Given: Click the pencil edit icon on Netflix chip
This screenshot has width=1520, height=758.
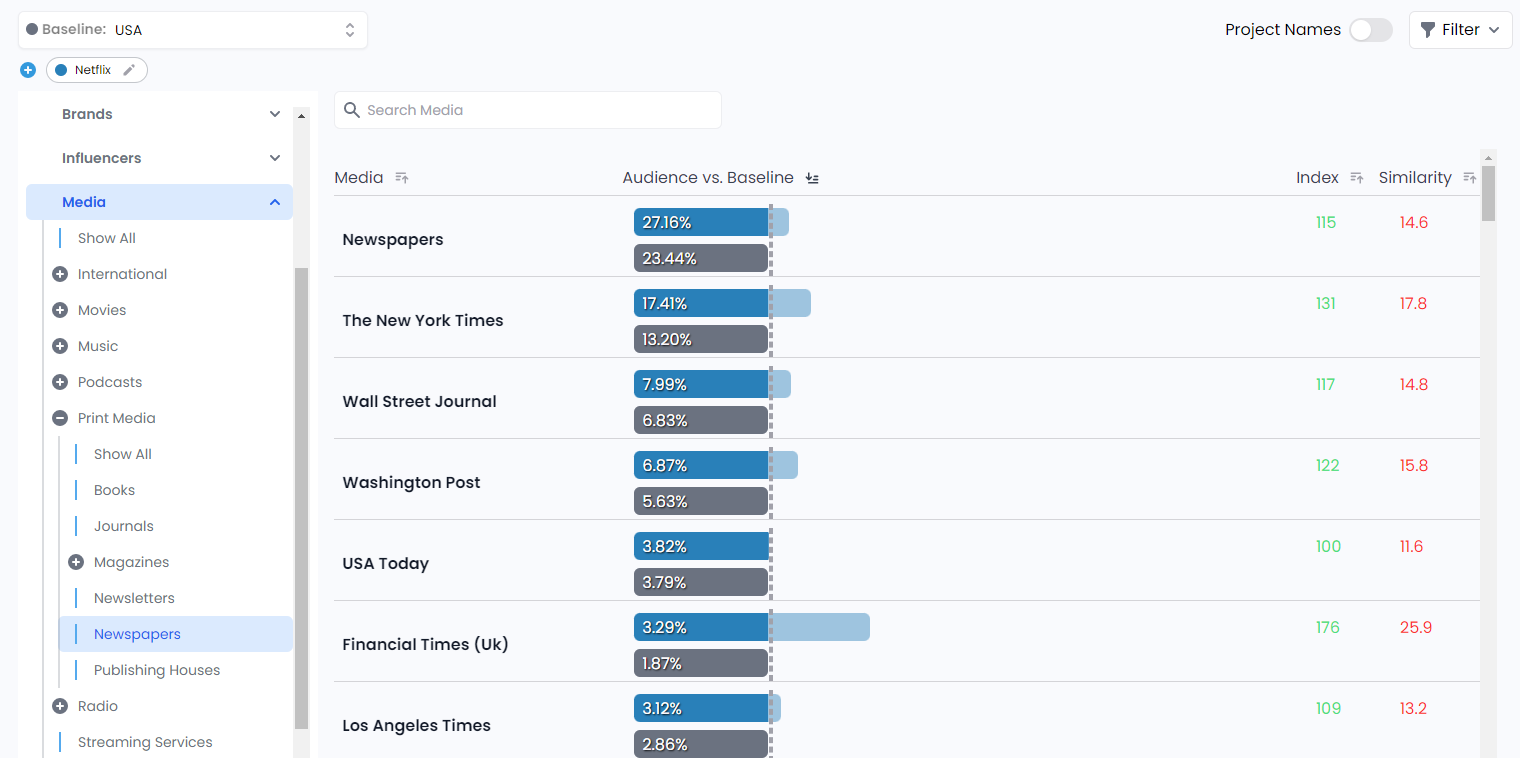Looking at the screenshot, I should coord(129,70).
